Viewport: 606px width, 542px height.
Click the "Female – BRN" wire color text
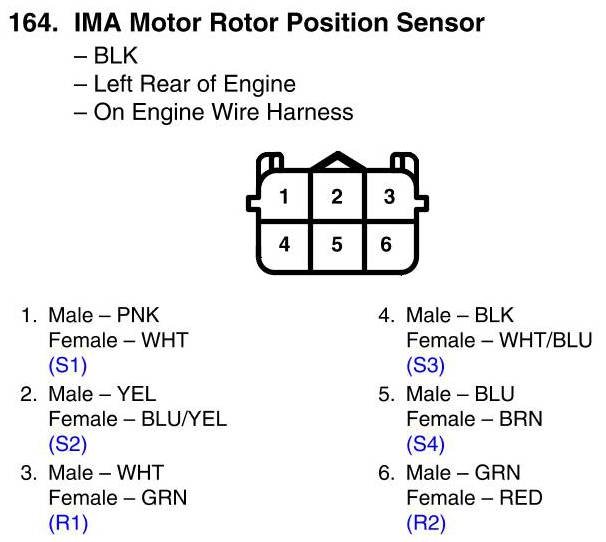click(x=474, y=419)
